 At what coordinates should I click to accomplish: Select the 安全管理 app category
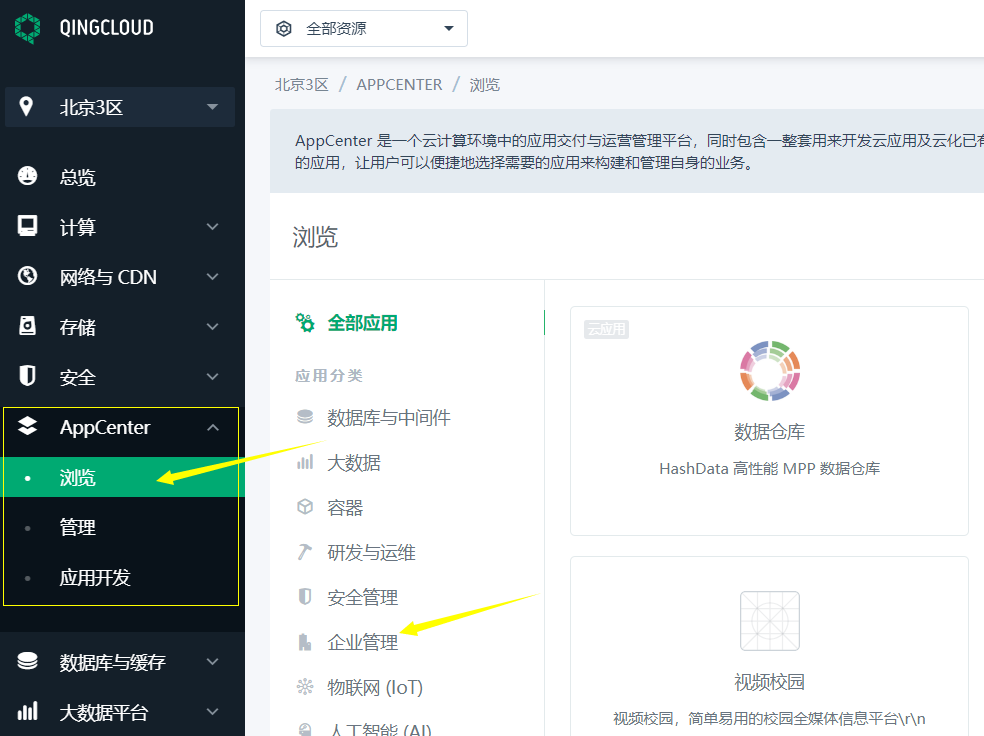(x=363, y=598)
